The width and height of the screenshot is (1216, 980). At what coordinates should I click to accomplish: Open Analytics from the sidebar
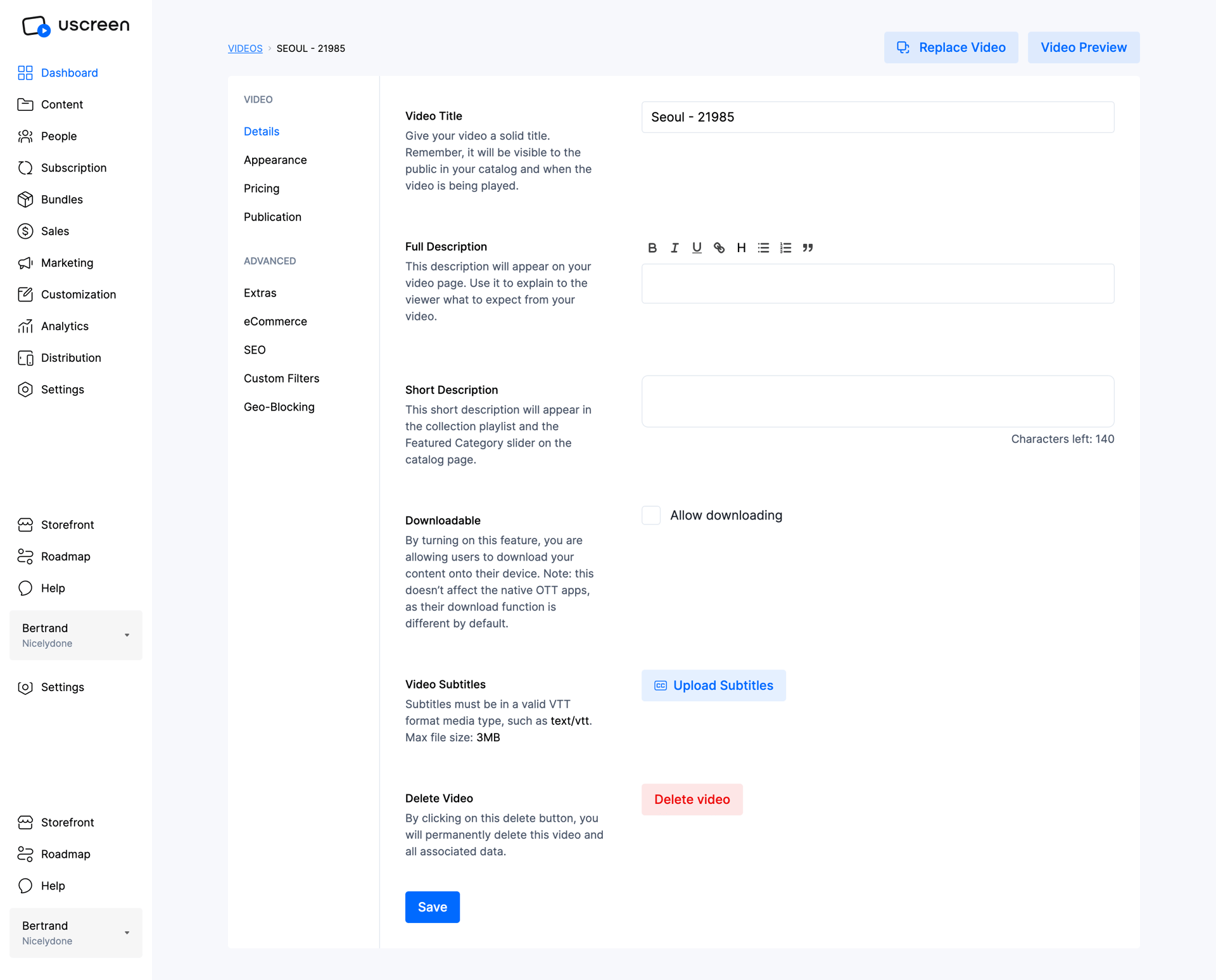65,326
